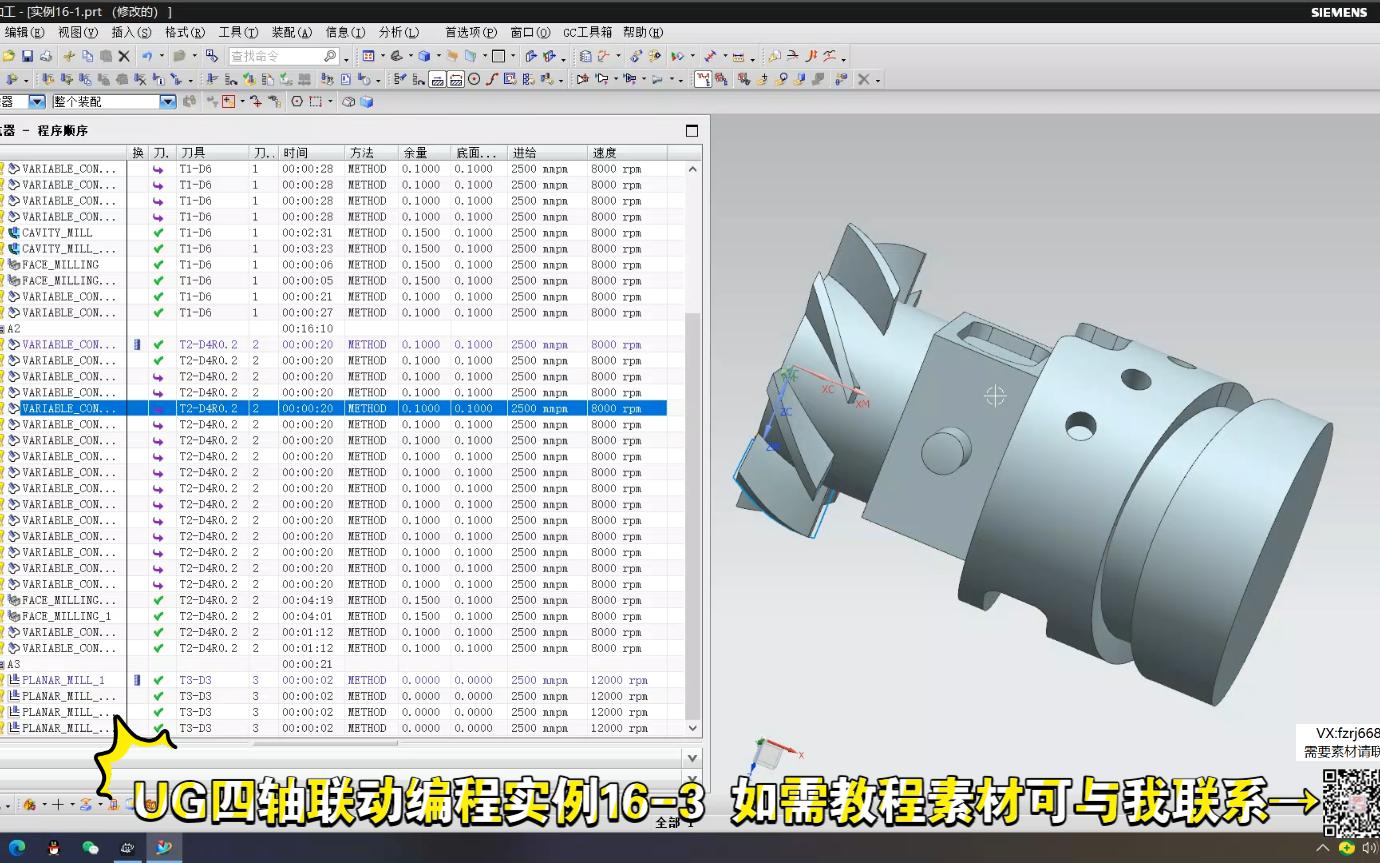Screen dimensions: 1380x863
Task: Open the assembly scope dropdown 整个装配
Action: point(168,101)
